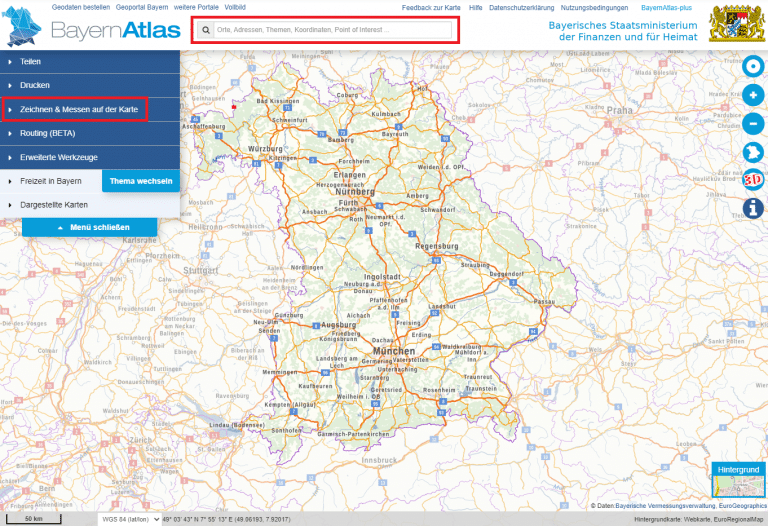Screen dimensions: 768x526
Task: Open the WGS 84 coordinate system dropdown
Action: pos(129,519)
